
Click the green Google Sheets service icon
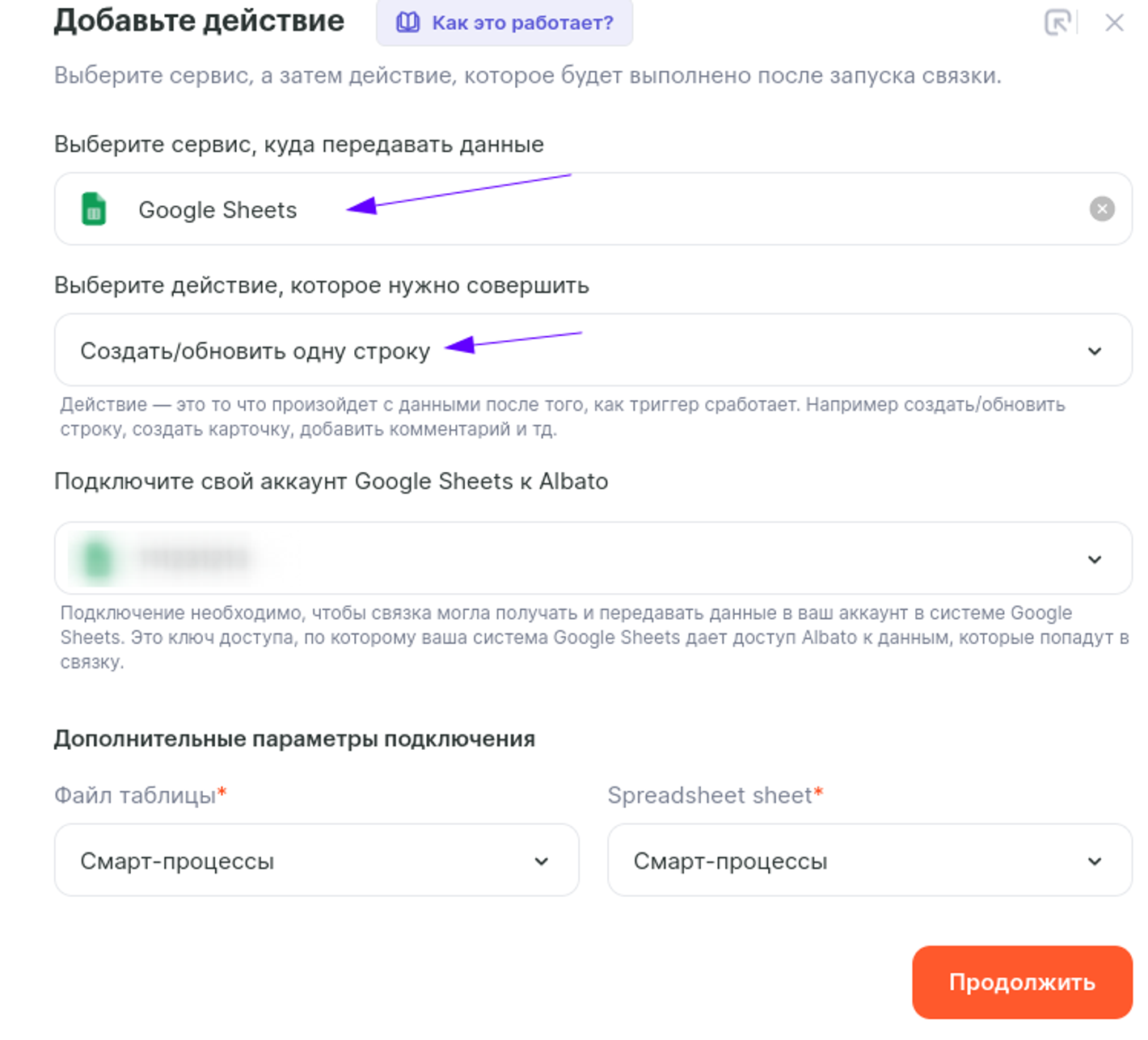(94, 209)
